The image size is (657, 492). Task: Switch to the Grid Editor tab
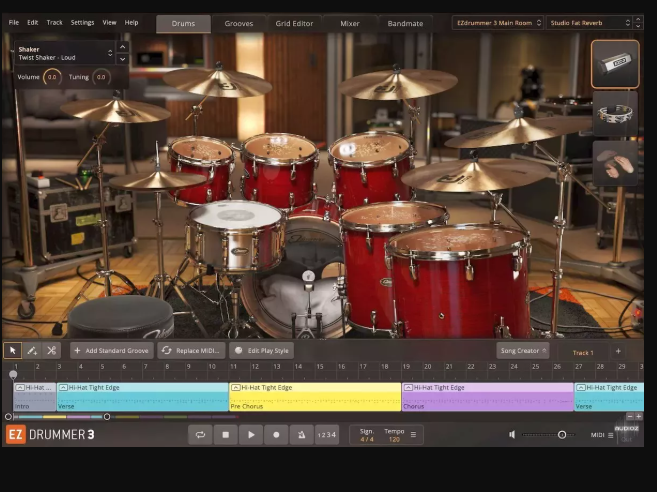[x=294, y=23]
